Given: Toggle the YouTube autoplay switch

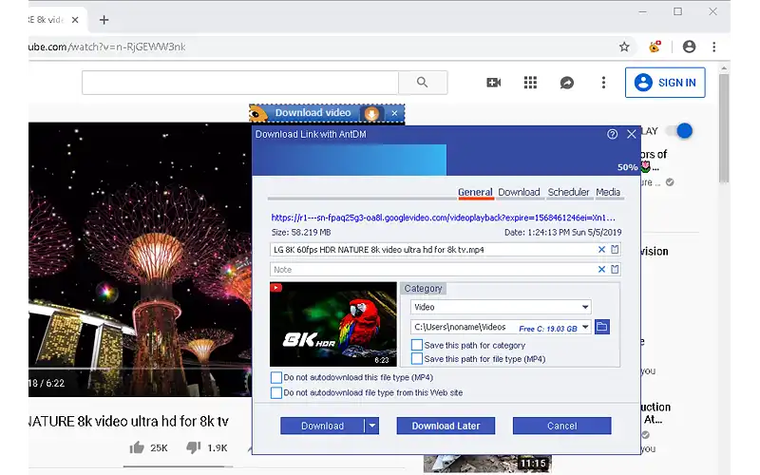Looking at the screenshot, I should [x=679, y=131].
